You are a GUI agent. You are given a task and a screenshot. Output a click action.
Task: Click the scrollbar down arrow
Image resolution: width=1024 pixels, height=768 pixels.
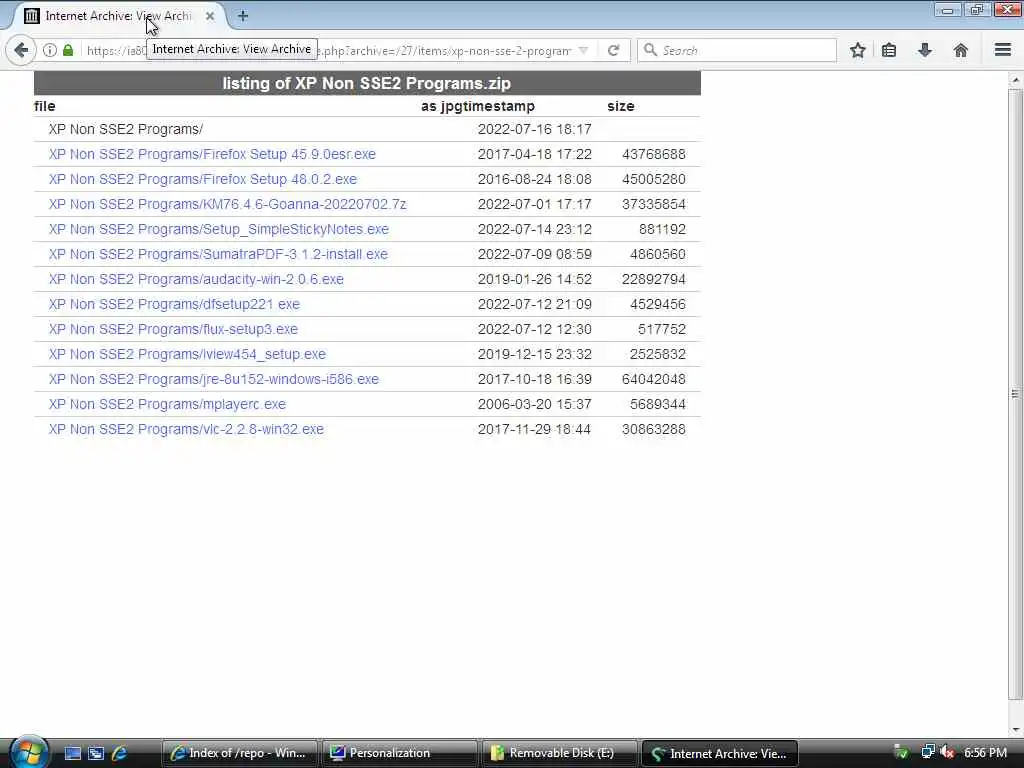(x=1015, y=729)
